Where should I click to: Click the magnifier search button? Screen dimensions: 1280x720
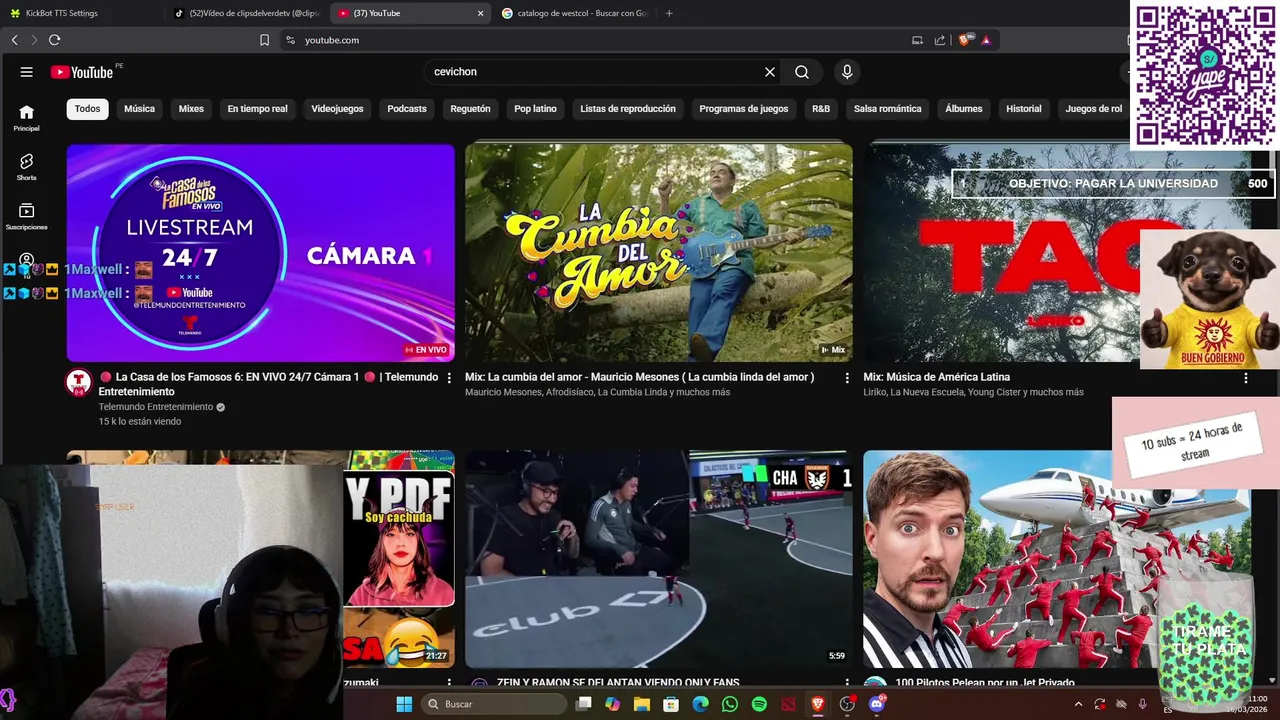[802, 72]
